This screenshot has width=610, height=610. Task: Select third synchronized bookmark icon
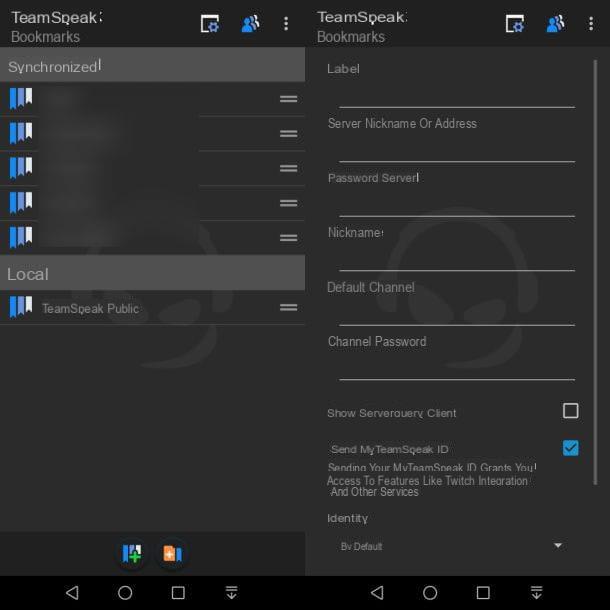pyautogui.click(x=21, y=168)
